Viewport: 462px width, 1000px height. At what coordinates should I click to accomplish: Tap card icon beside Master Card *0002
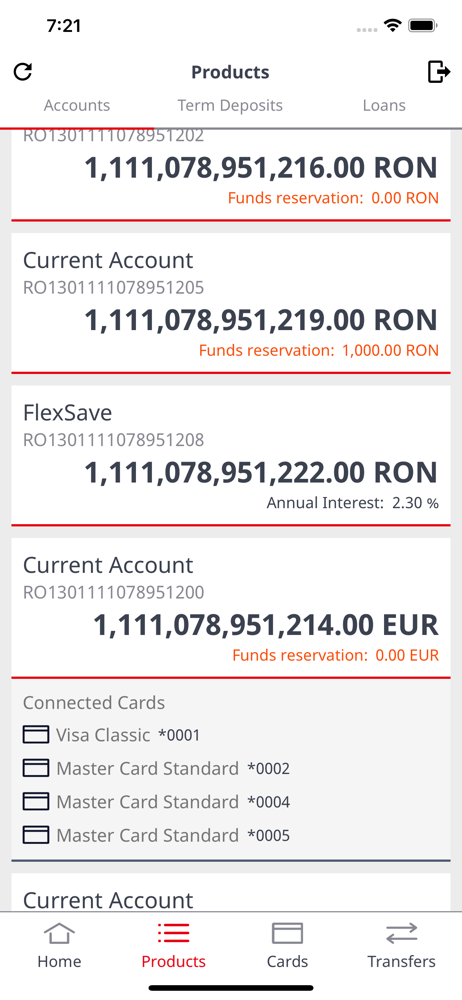tap(36, 768)
